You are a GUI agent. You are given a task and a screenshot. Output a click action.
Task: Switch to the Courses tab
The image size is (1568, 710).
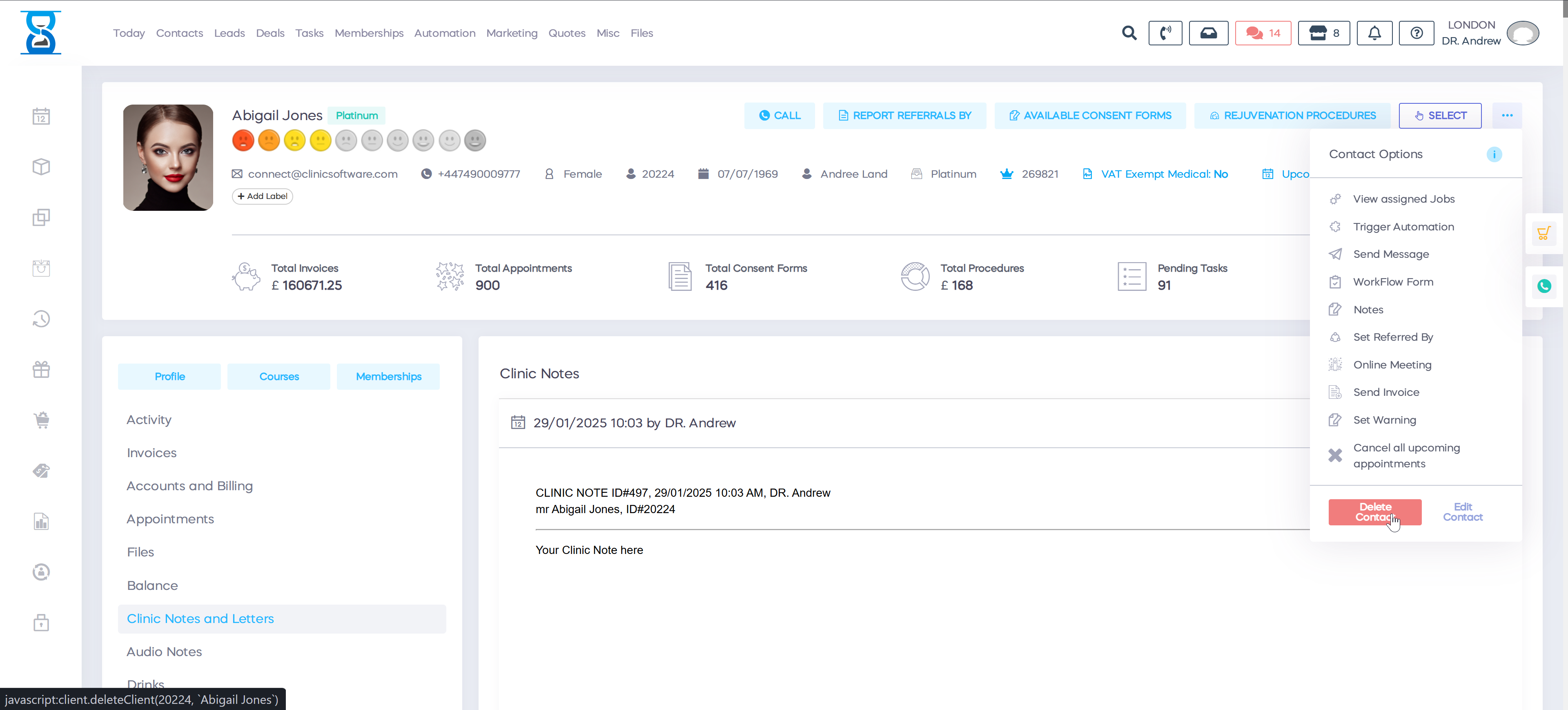(278, 376)
